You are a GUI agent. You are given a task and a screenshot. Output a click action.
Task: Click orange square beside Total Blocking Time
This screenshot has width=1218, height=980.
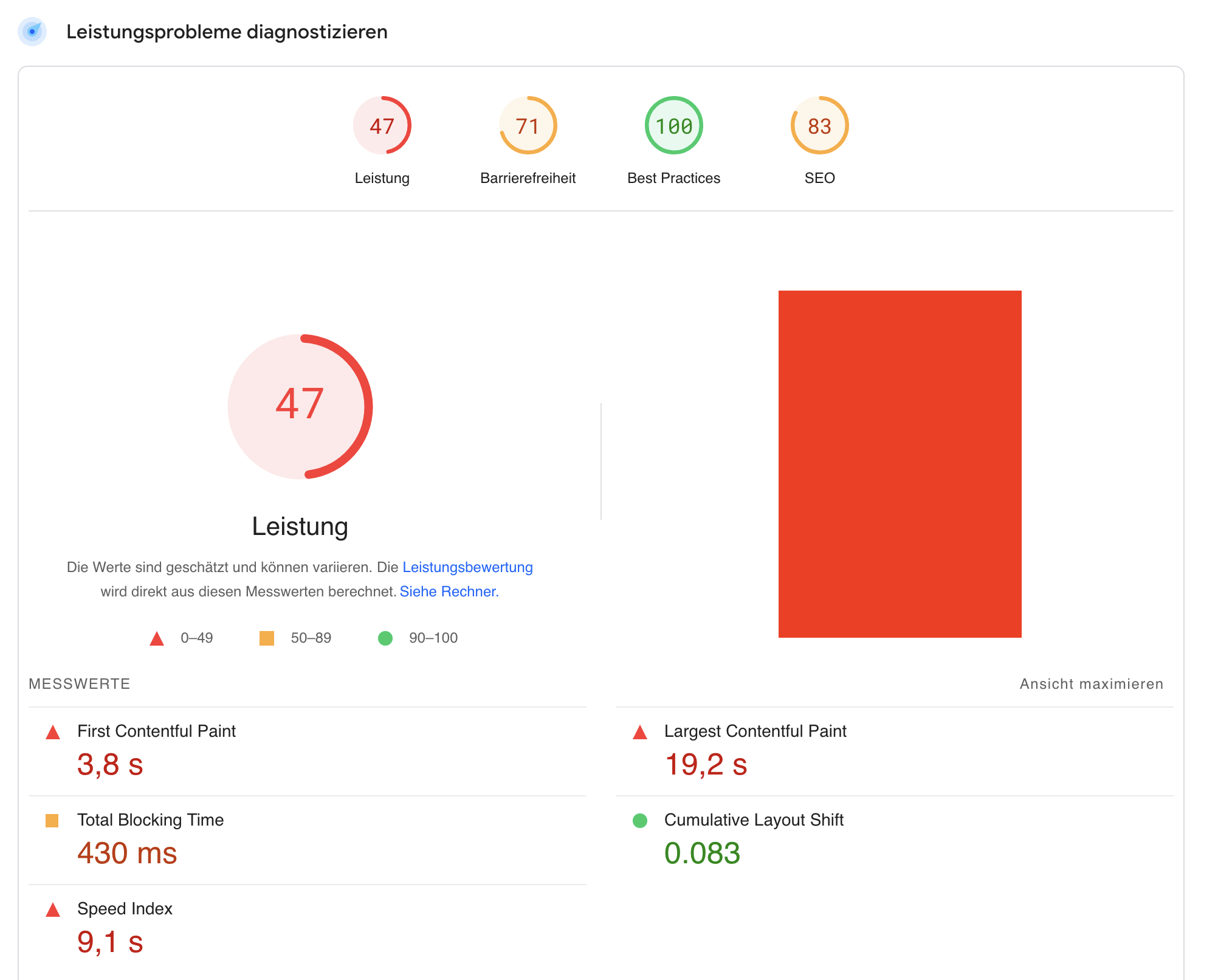point(52,821)
